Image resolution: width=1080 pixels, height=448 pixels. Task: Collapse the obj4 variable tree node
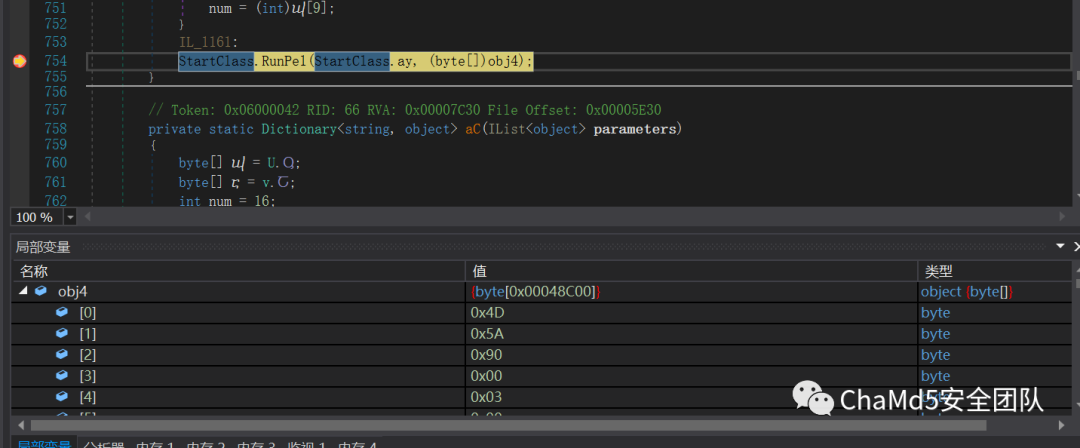coord(23,292)
